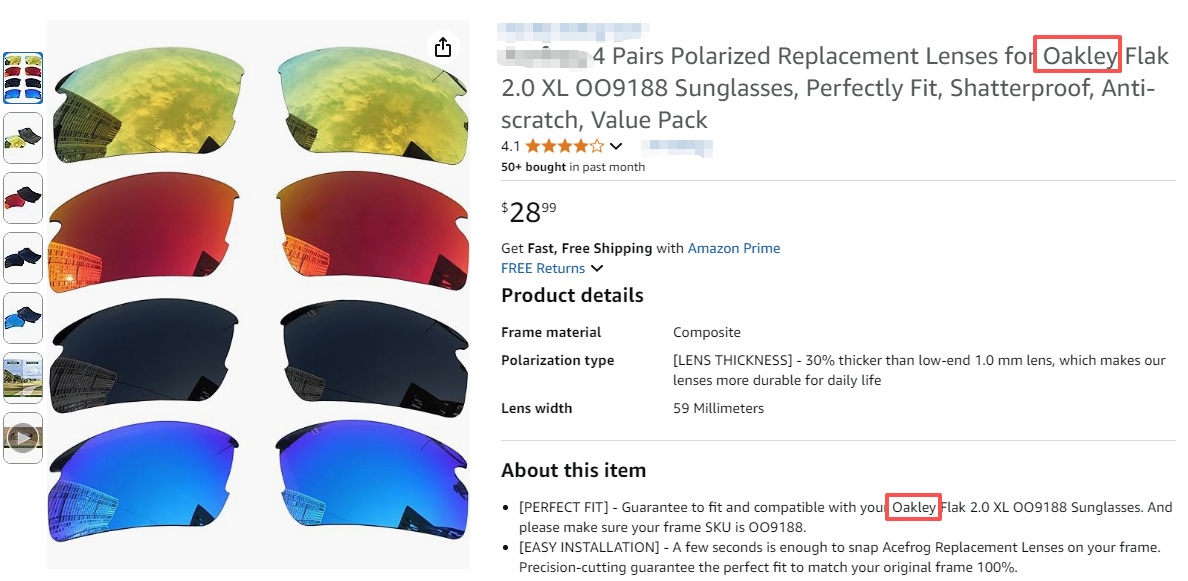This screenshot has height=581, width=1188.
Task: Select the four-color lens pack thumbnail
Action: point(23,77)
